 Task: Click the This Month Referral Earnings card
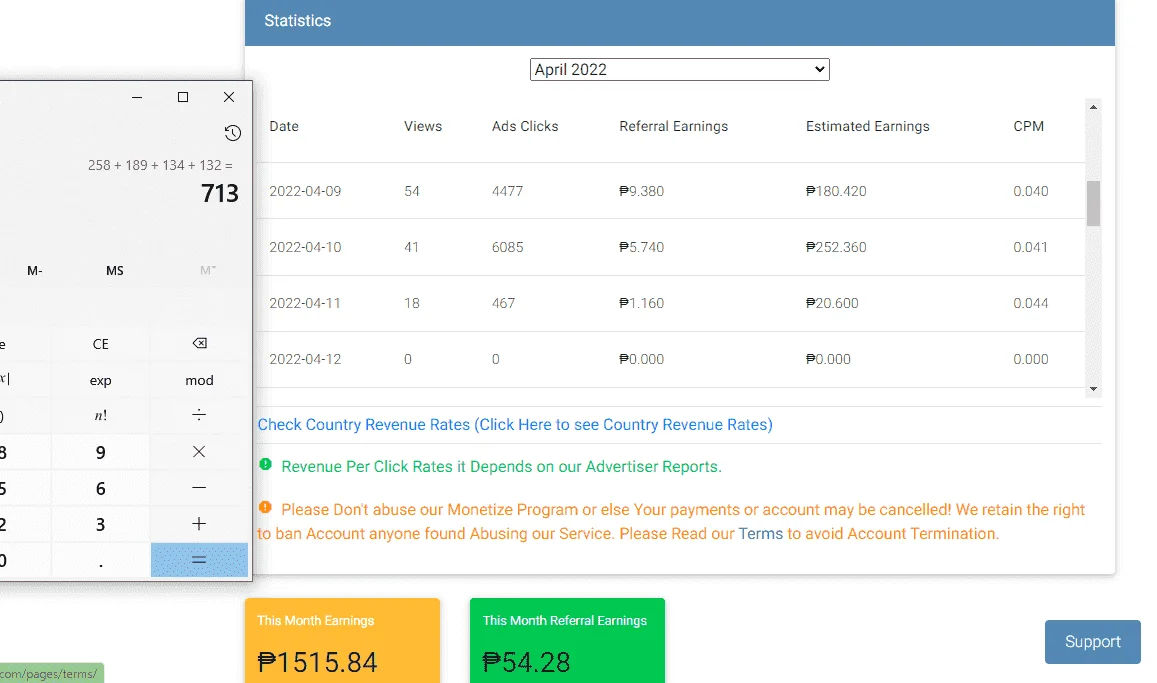tap(567, 640)
